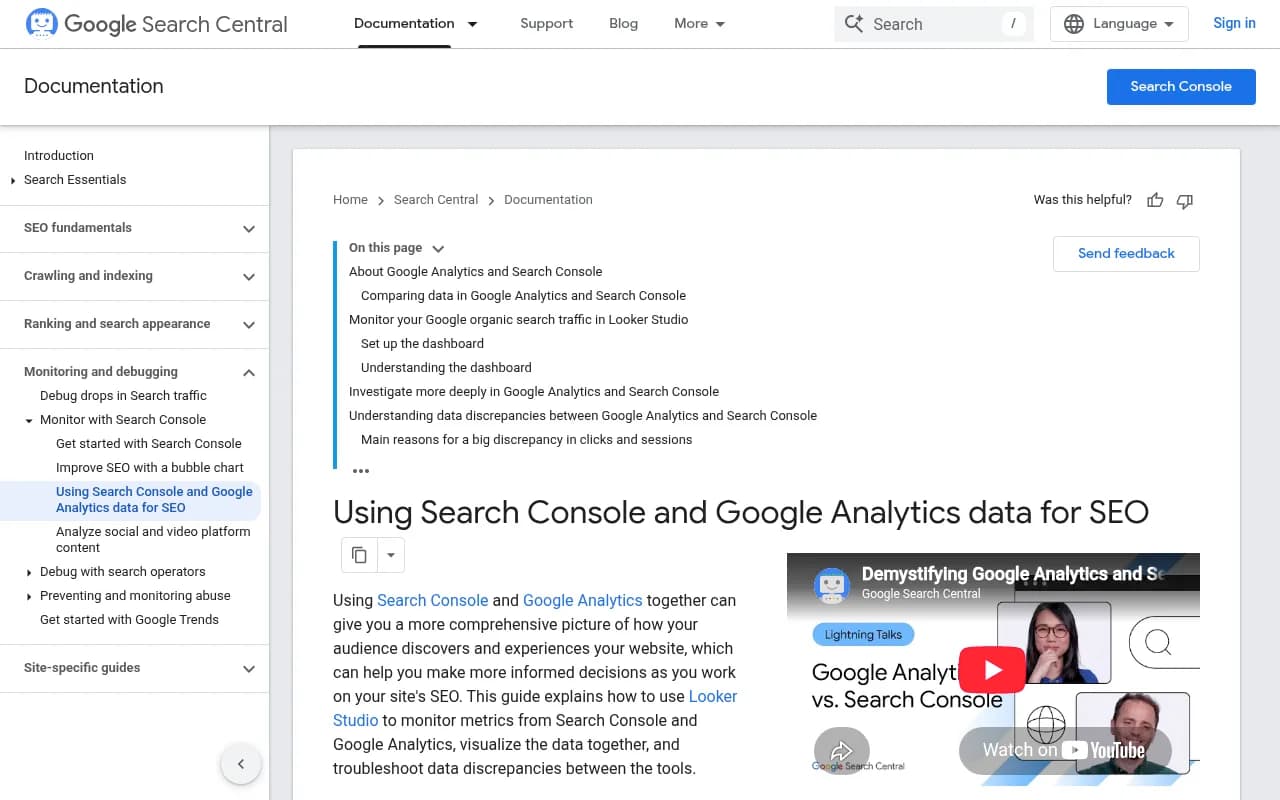Collapse the On this page list
This screenshot has height=800, width=1280.
pyautogui.click(x=438, y=248)
